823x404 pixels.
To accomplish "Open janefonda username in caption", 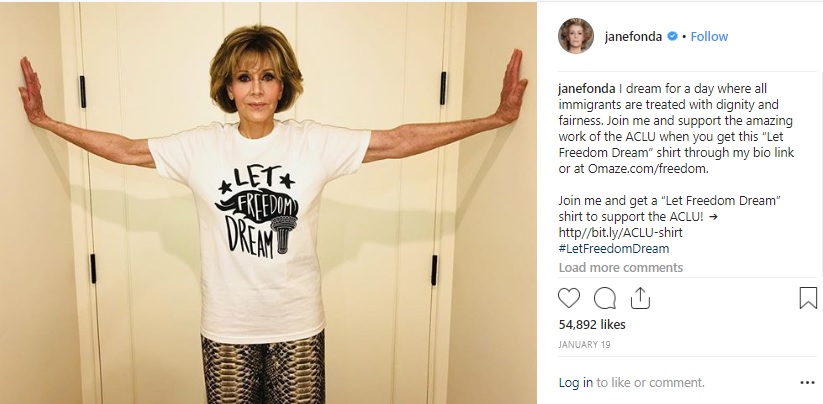I will tap(587, 89).
